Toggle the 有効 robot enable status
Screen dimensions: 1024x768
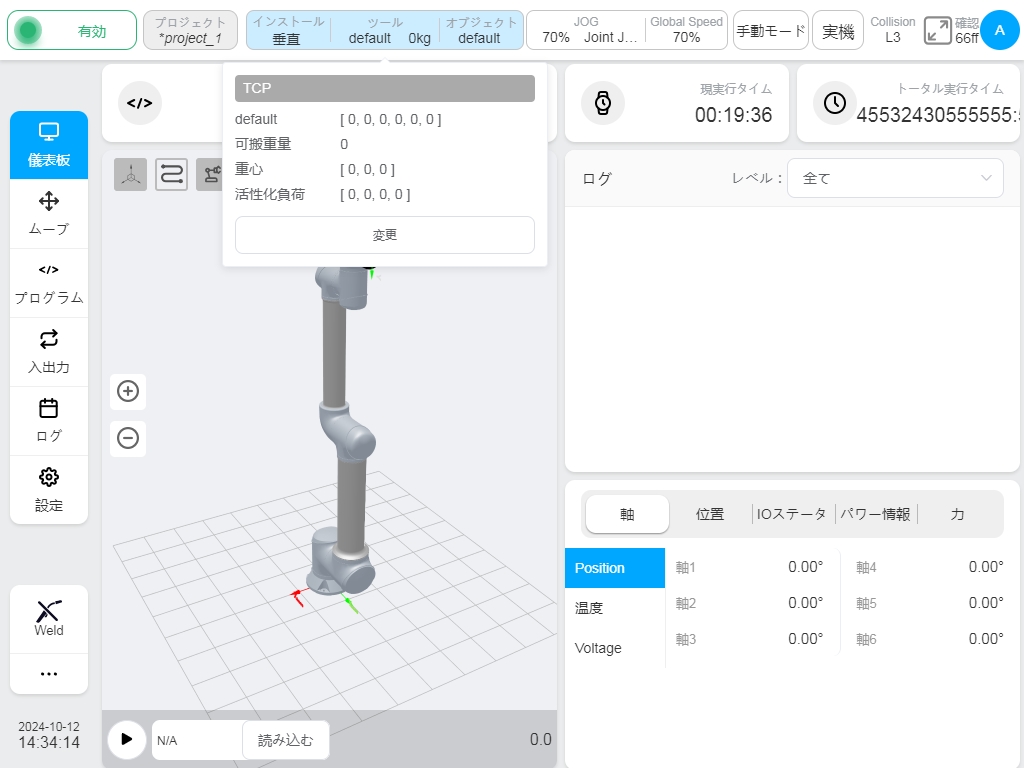pyautogui.click(x=72, y=30)
